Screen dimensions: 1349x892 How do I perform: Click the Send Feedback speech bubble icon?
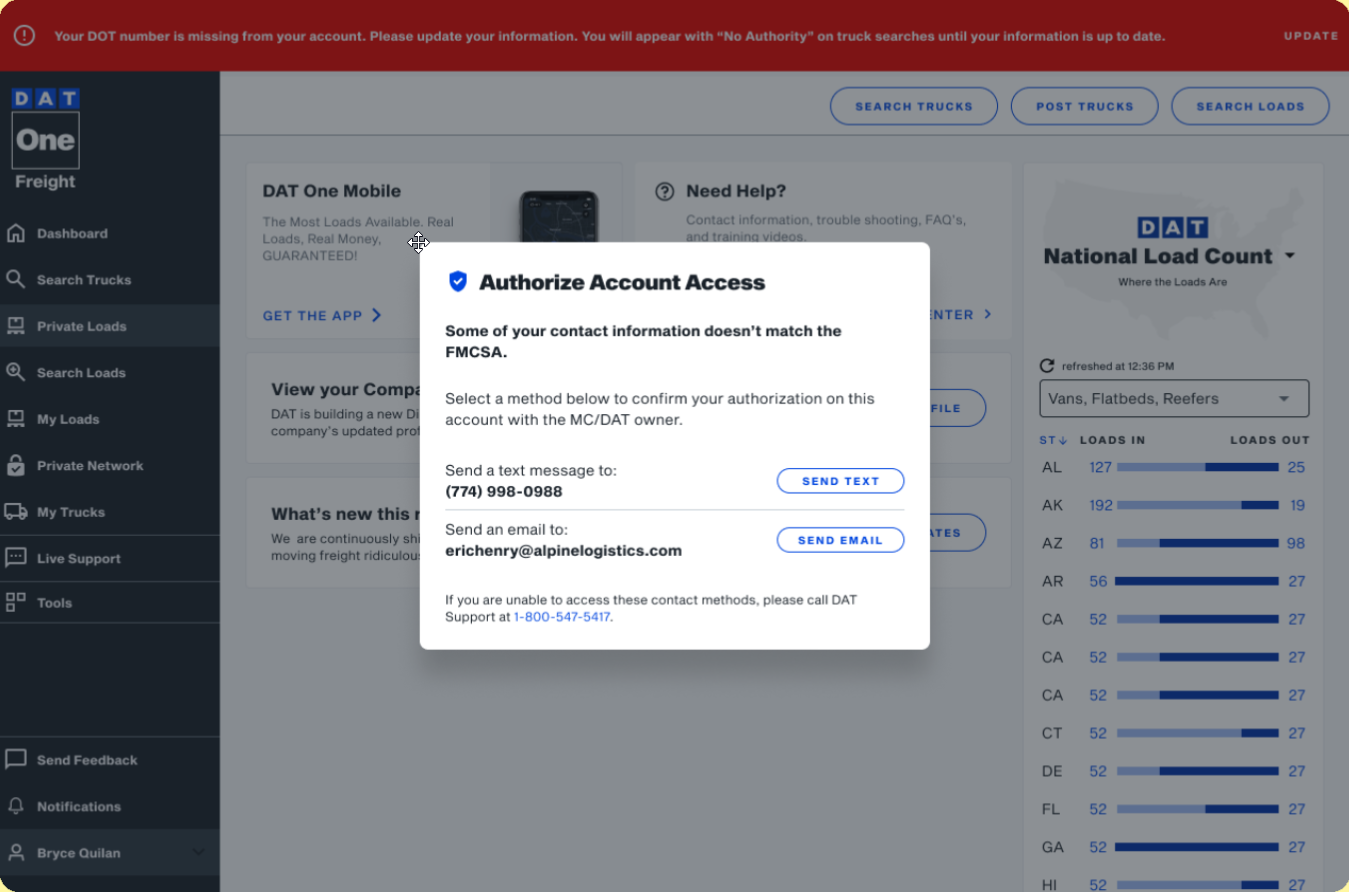(x=15, y=760)
